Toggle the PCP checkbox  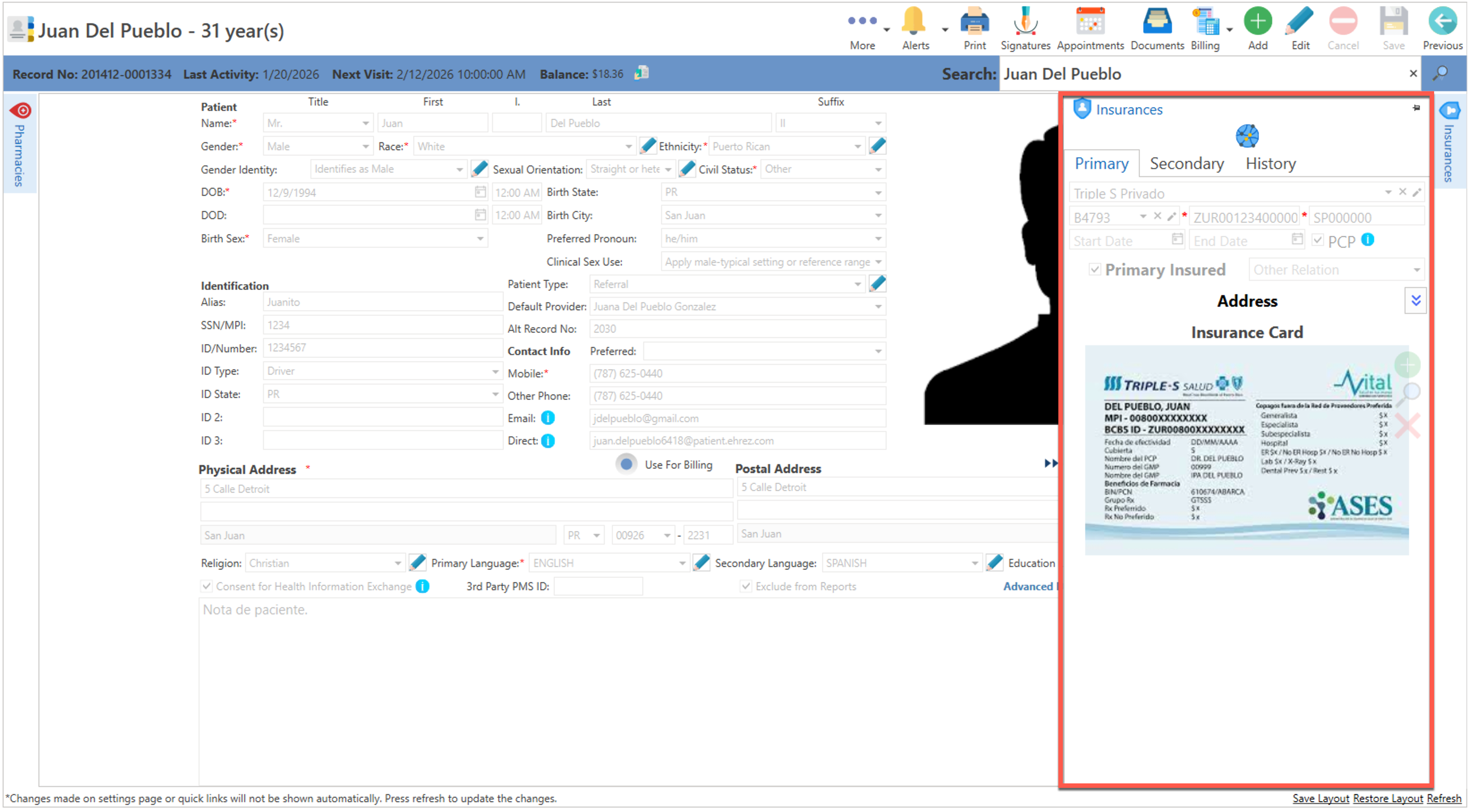click(x=1317, y=240)
